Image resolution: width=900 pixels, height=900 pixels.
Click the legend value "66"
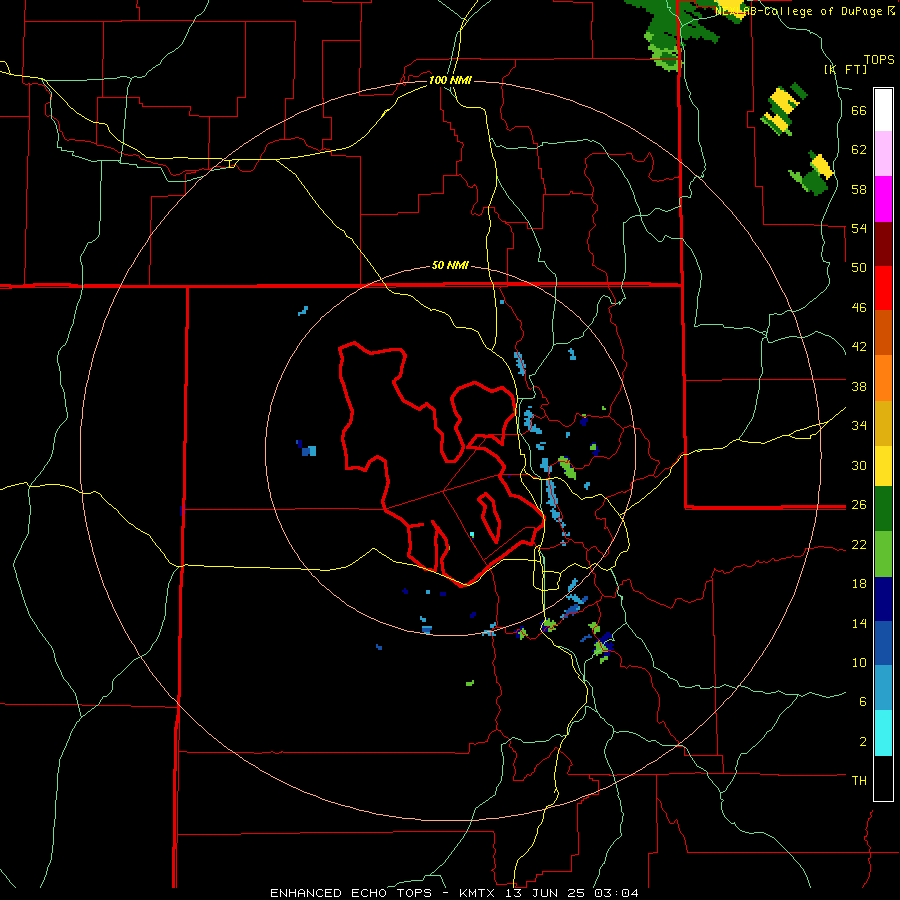(859, 110)
